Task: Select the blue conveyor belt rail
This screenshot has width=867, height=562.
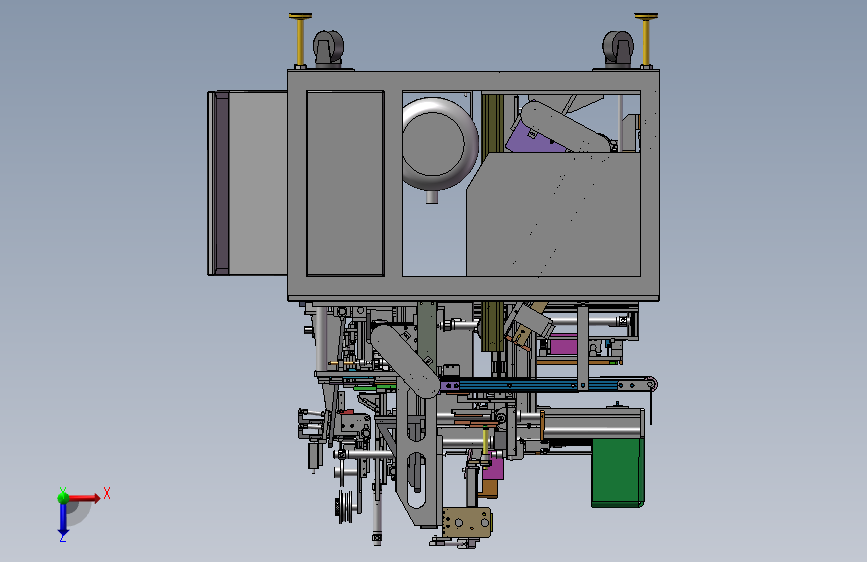Action: (539, 385)
